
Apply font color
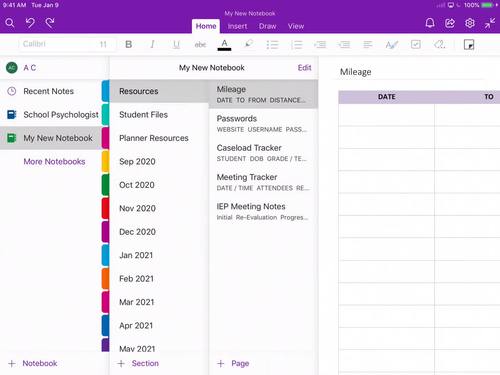coord(224,45)
